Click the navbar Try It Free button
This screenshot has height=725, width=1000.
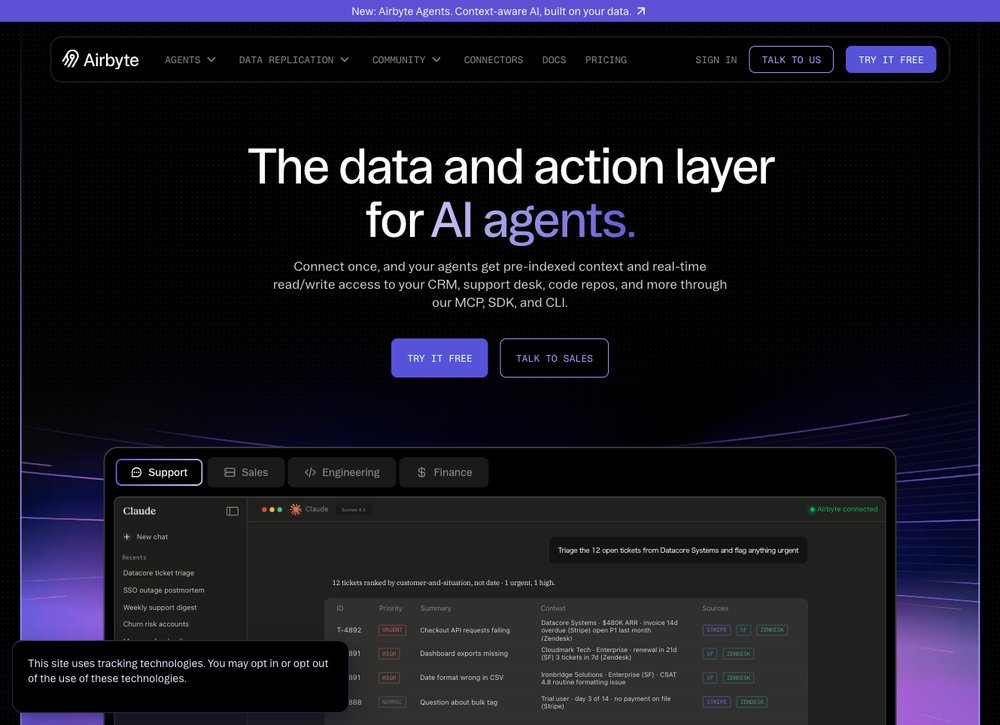[x=890, y=59]
